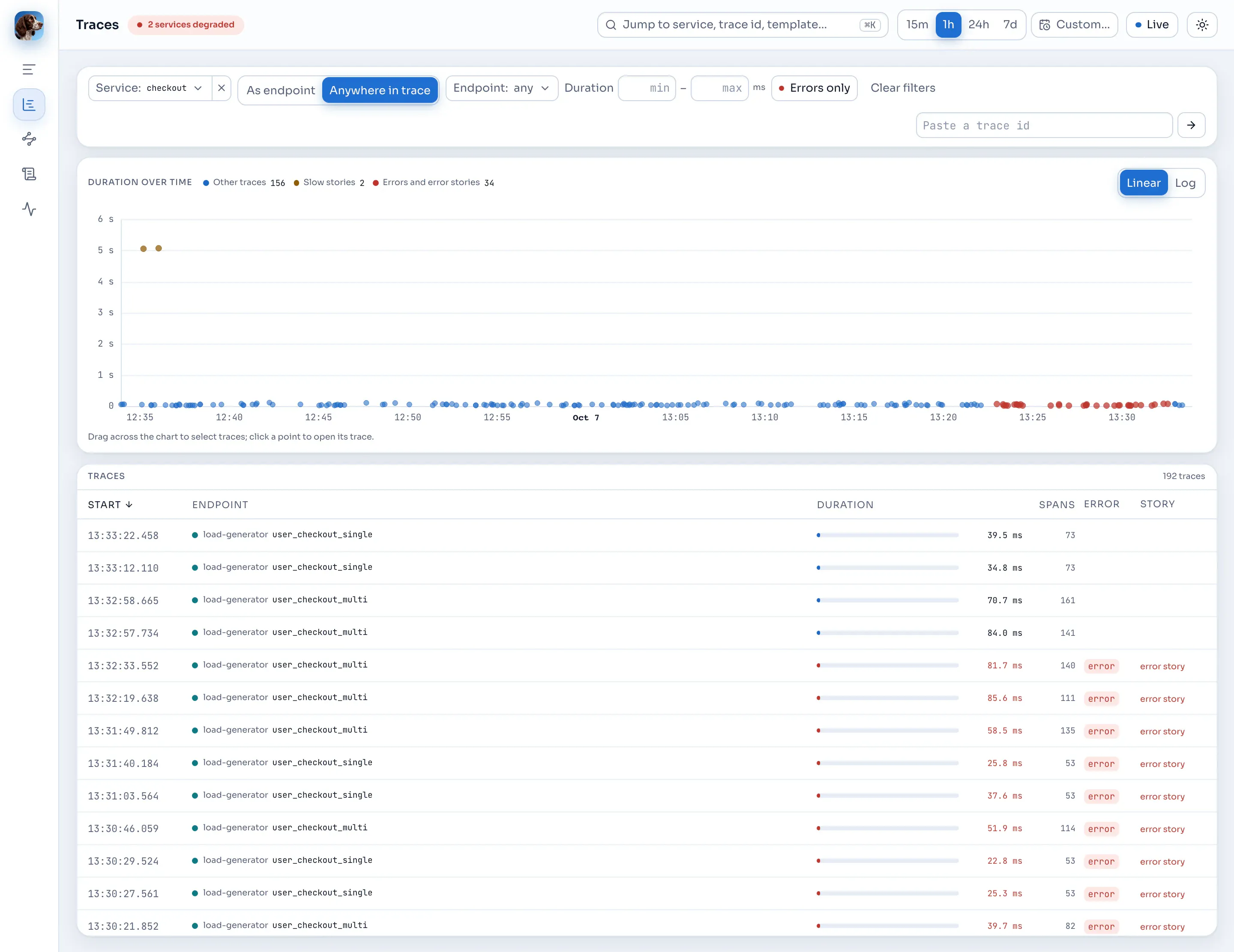The image size is (1234, 952).
Task: Click the ENDPOINT column header
Action: (x=220, y=505)
